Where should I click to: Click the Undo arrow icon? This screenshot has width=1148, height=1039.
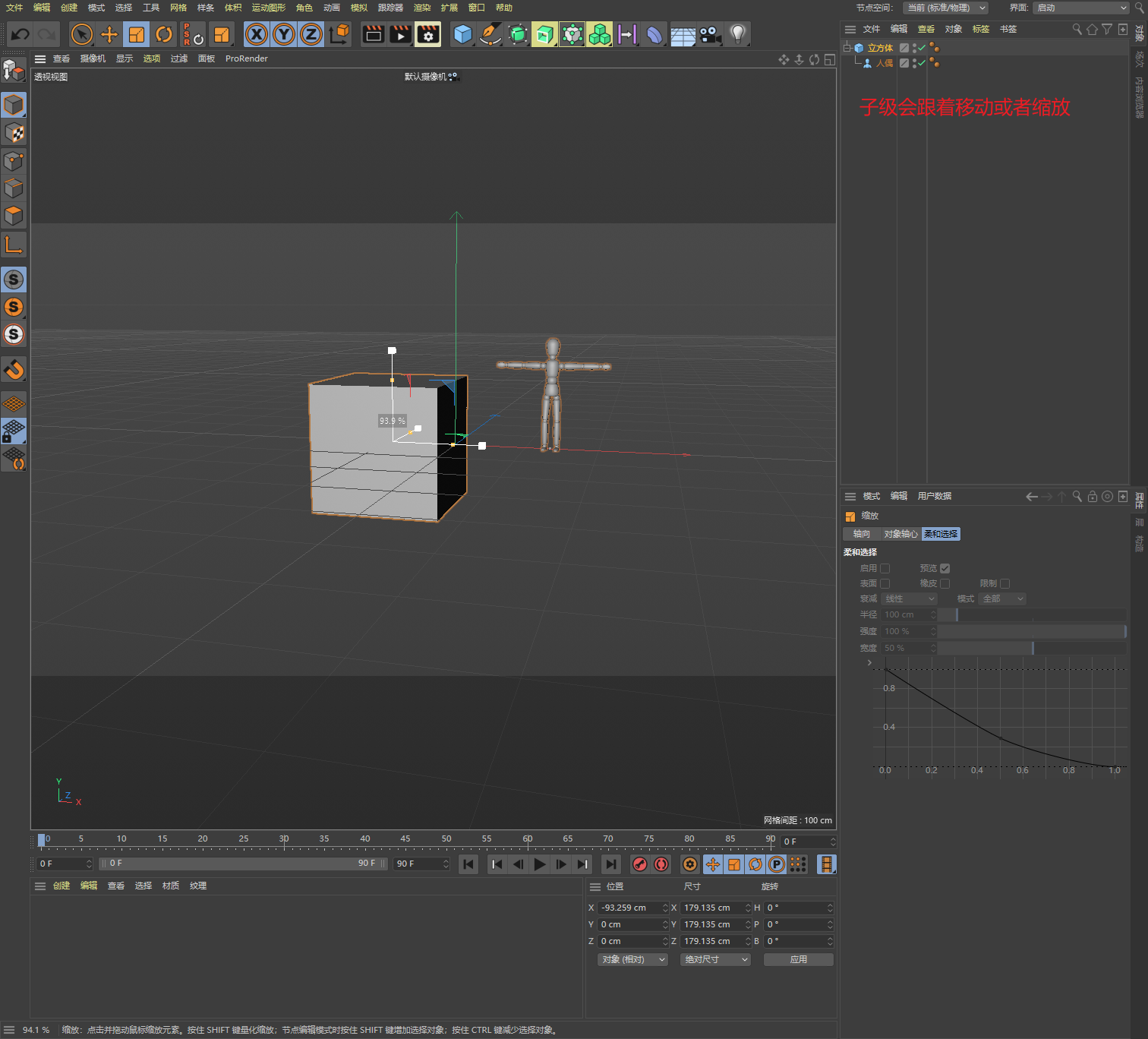tap(20, 34)
